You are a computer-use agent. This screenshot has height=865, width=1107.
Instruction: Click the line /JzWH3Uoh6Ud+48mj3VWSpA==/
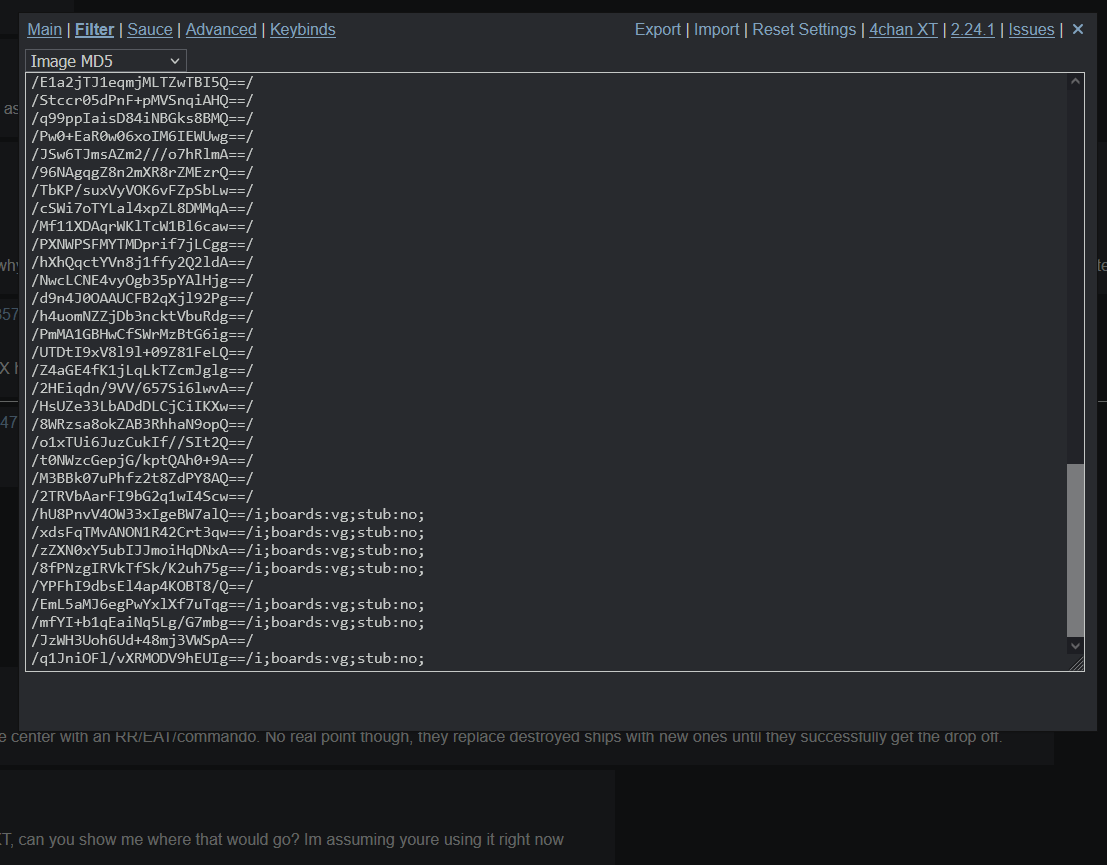(x=142, y=640)
